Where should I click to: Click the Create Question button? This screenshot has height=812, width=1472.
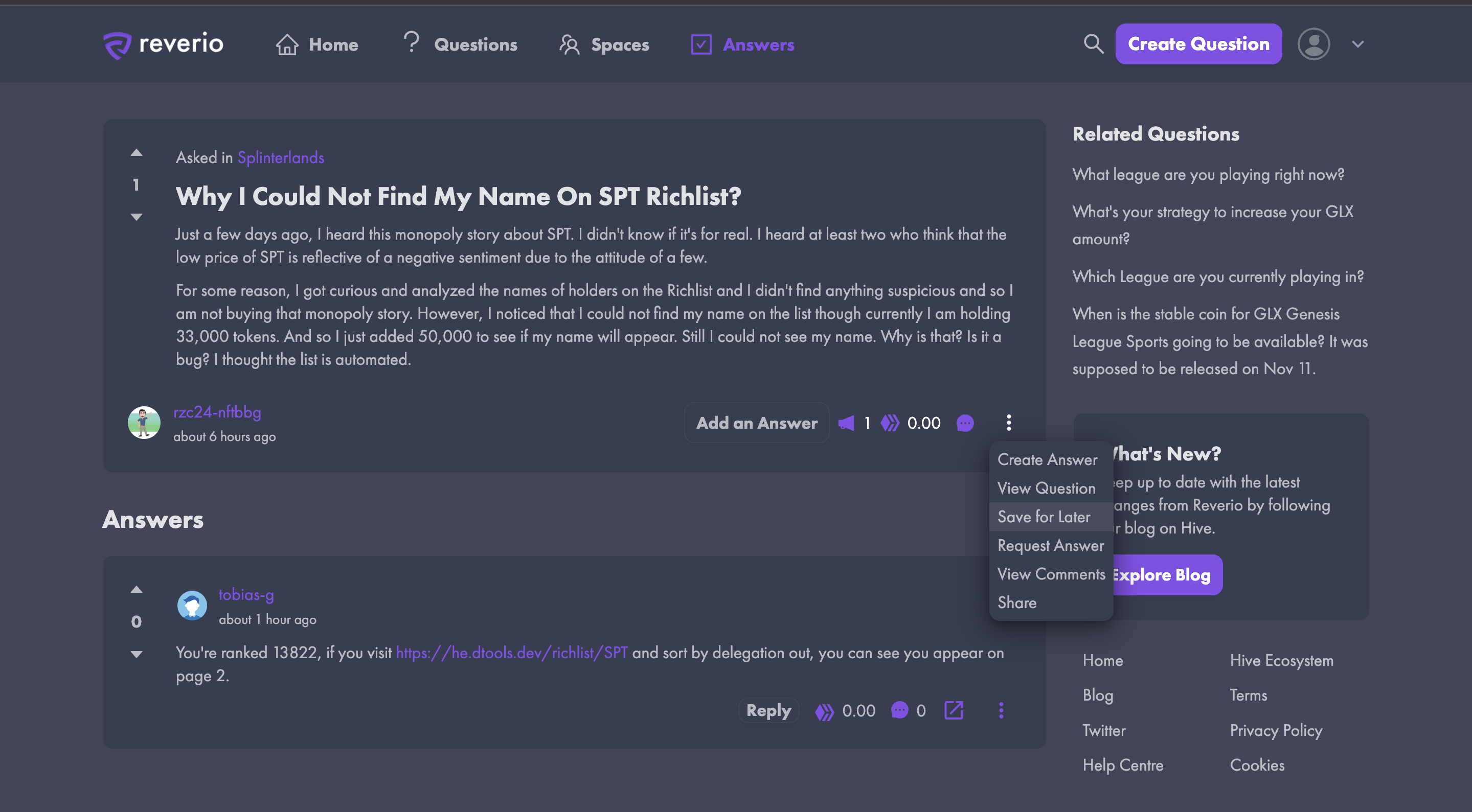(1198, 44)
